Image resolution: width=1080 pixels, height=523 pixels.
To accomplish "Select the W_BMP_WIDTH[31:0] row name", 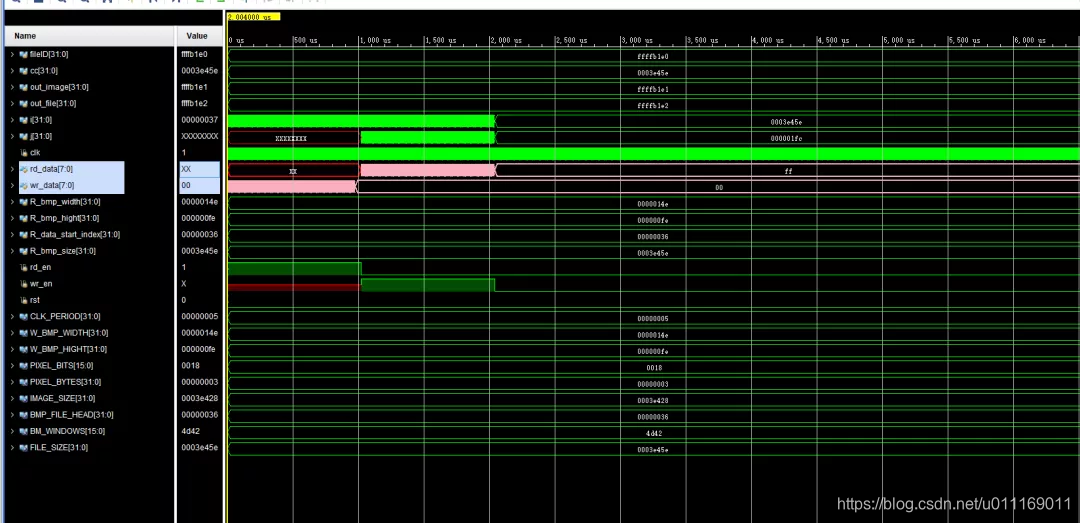I will 69,333.
